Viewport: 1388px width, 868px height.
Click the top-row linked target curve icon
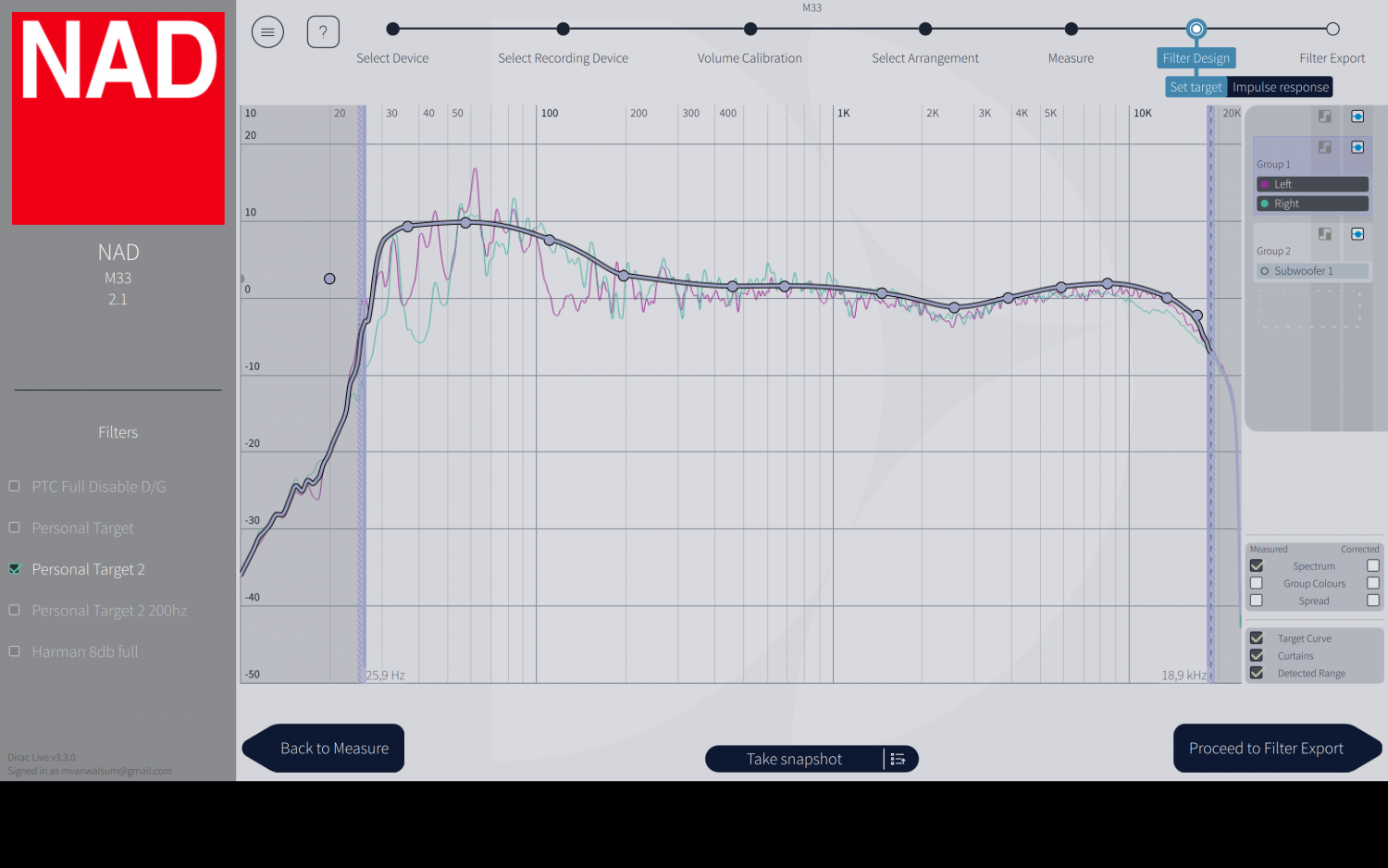tap(1357, 117)
